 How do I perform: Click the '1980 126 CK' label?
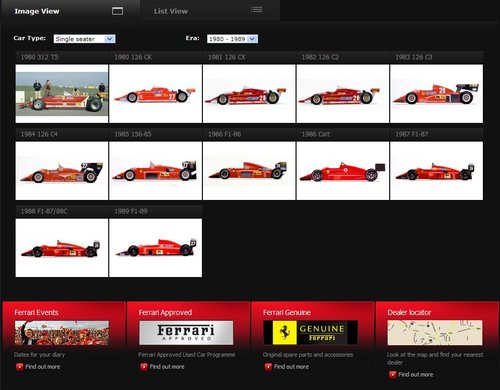133,57
